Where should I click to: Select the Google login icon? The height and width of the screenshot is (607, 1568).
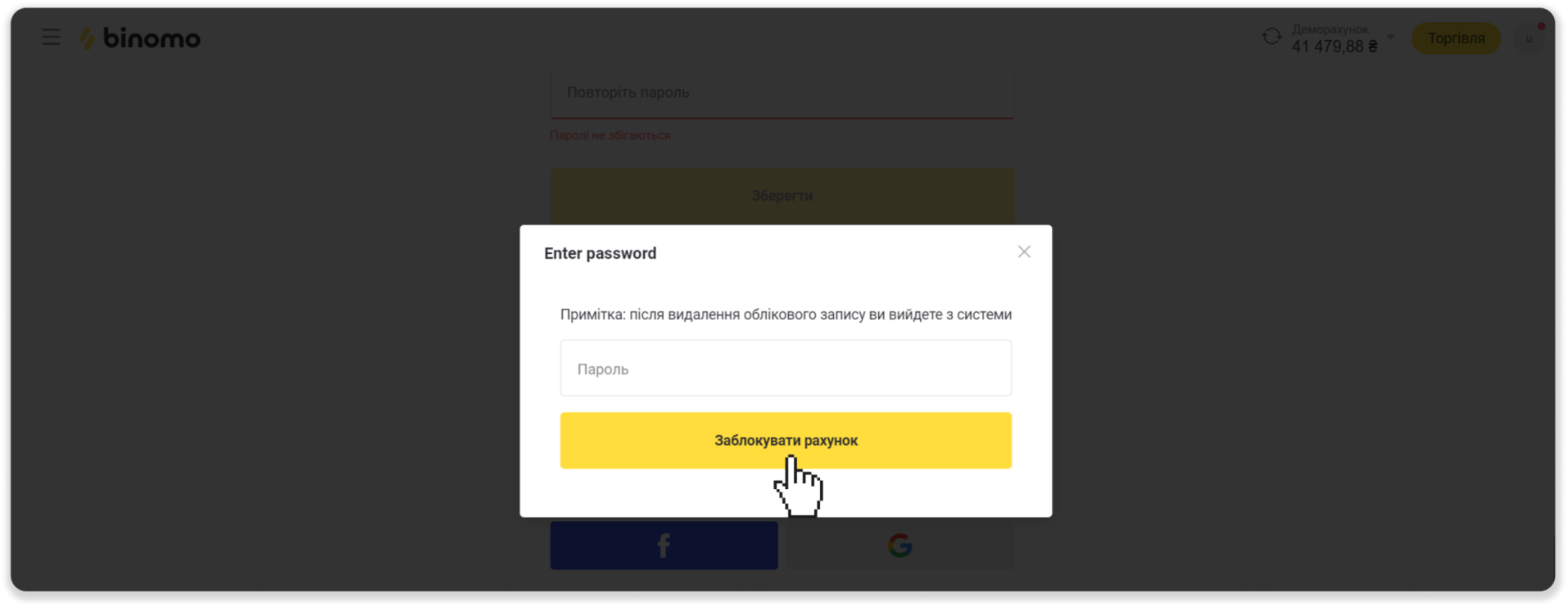tap(900, 546)
